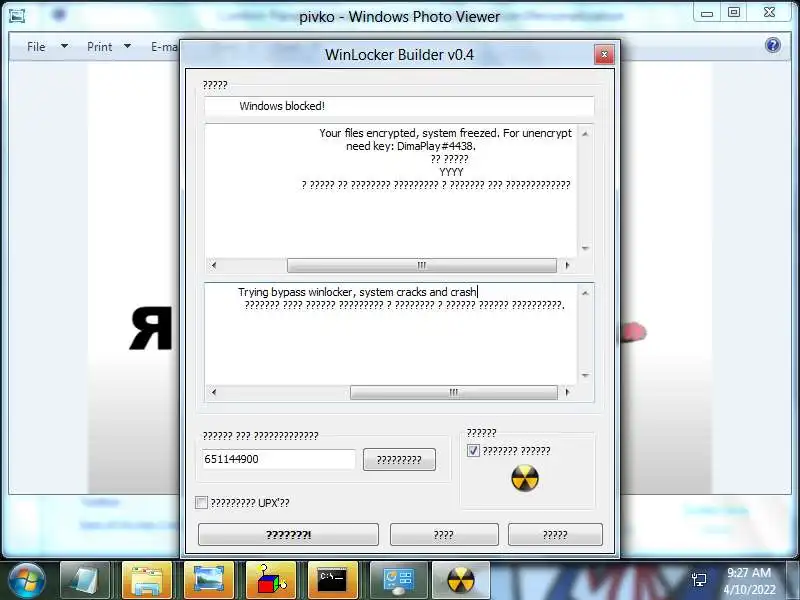The image size is (800, 600).
Task: Toggle the checked checkbox above radioactive icon
Action: click(x=473, y=451)
